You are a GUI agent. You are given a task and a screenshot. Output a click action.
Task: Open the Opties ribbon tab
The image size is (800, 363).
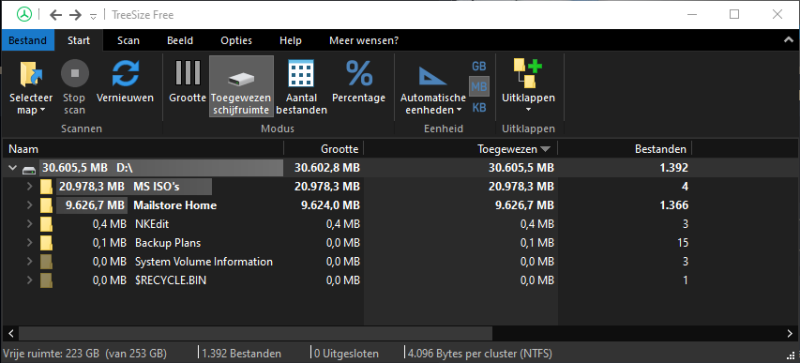coord(236,40)
